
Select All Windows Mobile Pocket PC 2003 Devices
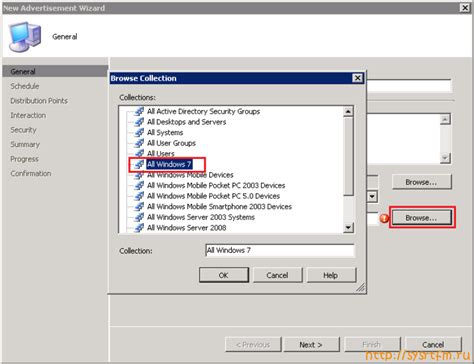click(x=216, y=186)
